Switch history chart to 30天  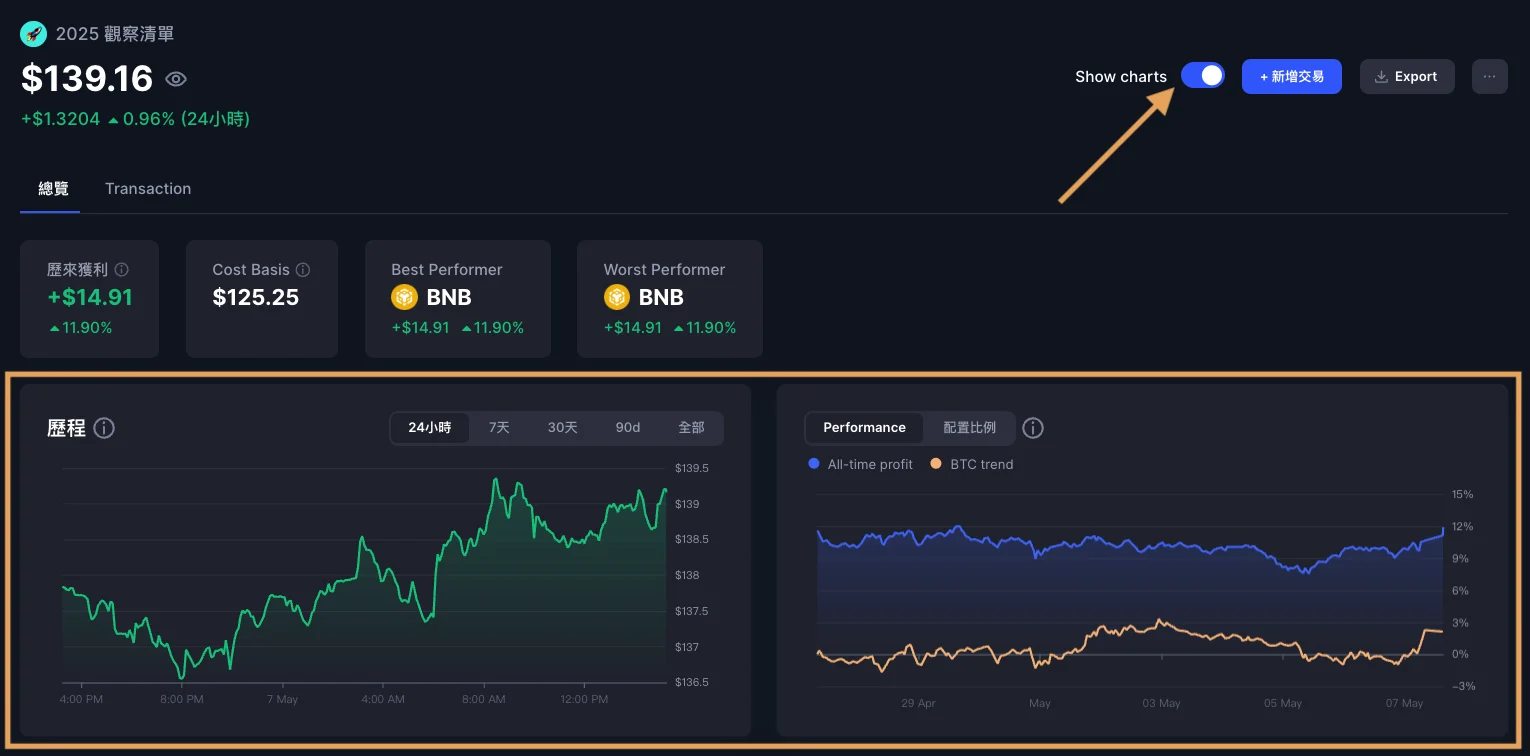562,428
